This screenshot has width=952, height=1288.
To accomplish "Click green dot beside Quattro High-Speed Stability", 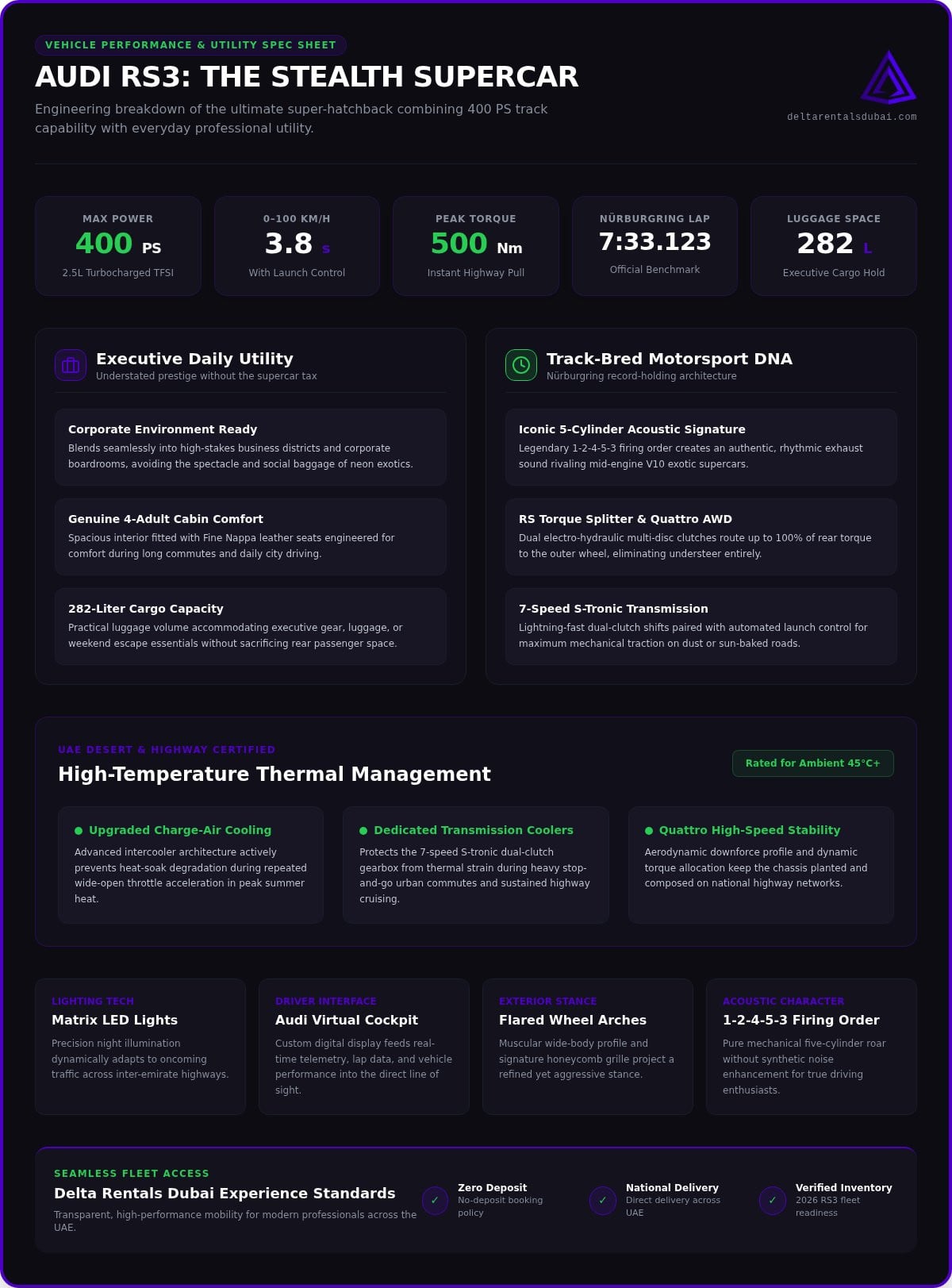I will pos(649,831).
